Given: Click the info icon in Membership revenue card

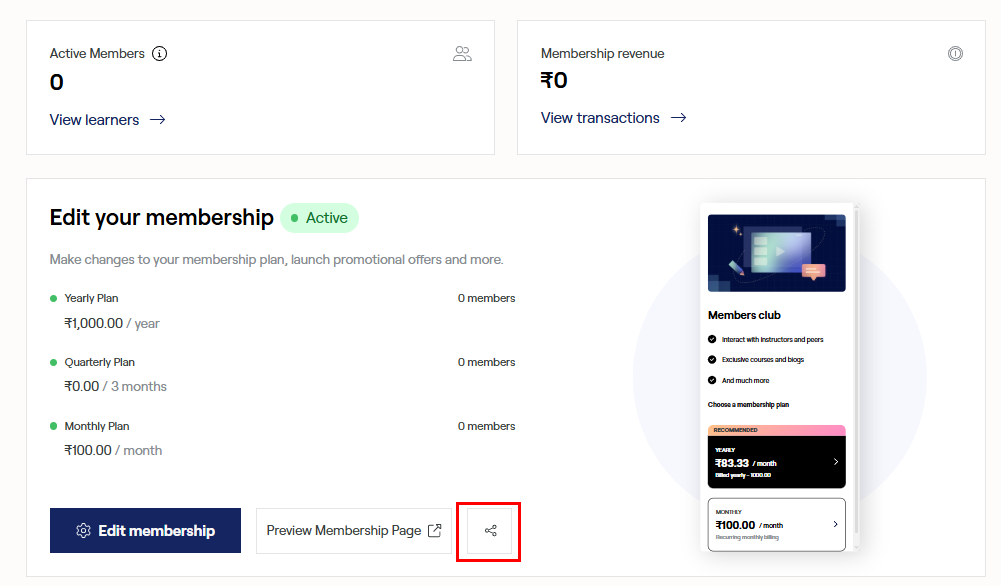Looking at the screenshot, I should 955,54.
